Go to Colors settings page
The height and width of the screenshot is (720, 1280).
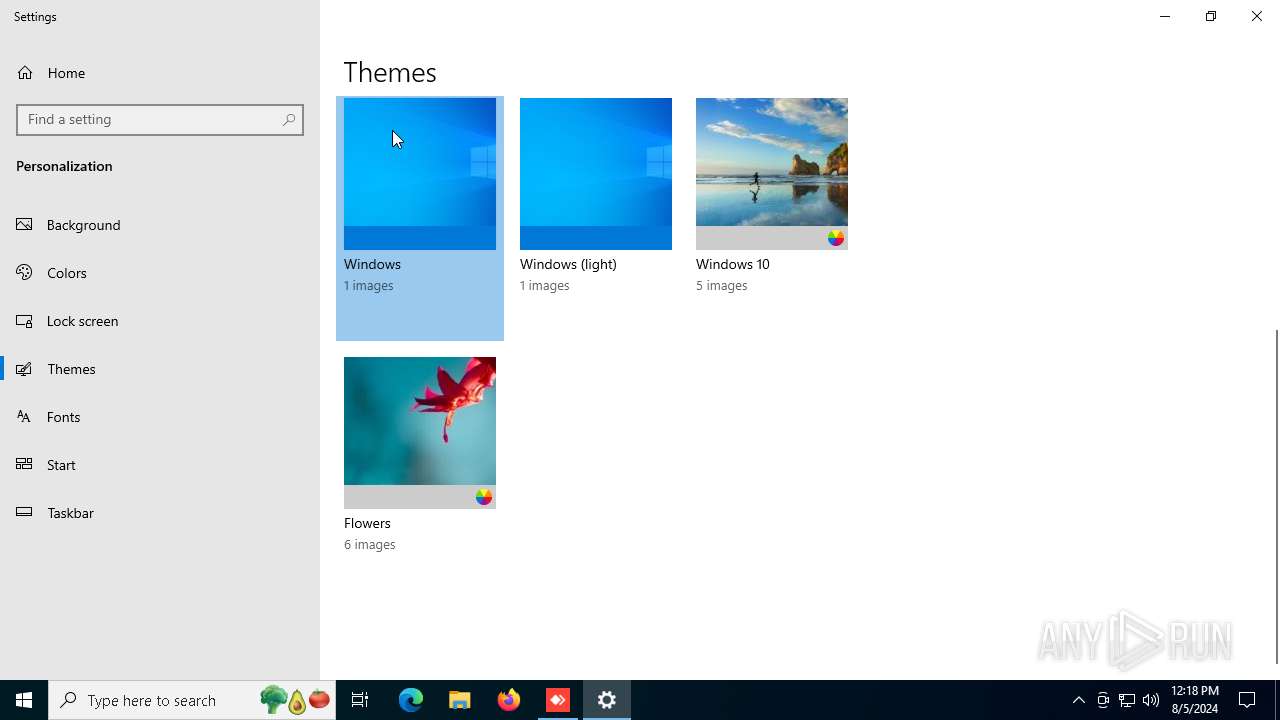tap(160, 273)
